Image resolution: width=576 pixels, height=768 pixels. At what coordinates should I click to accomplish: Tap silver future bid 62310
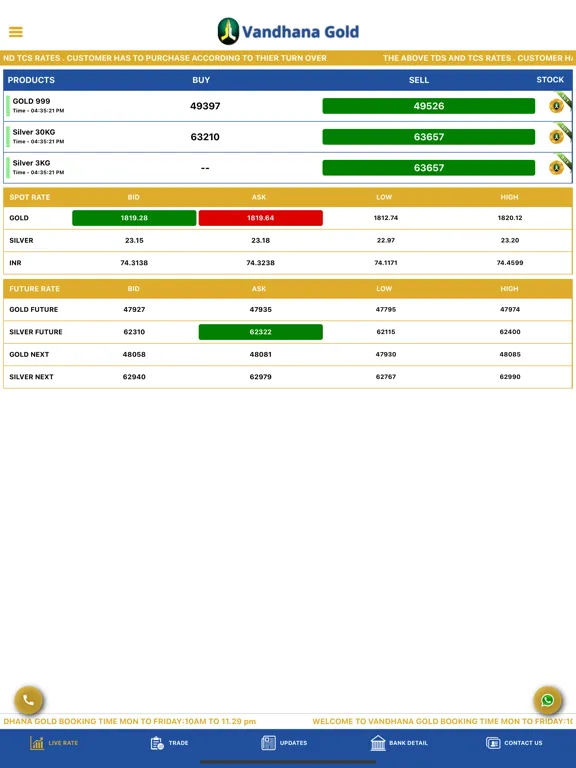point(134,332)
